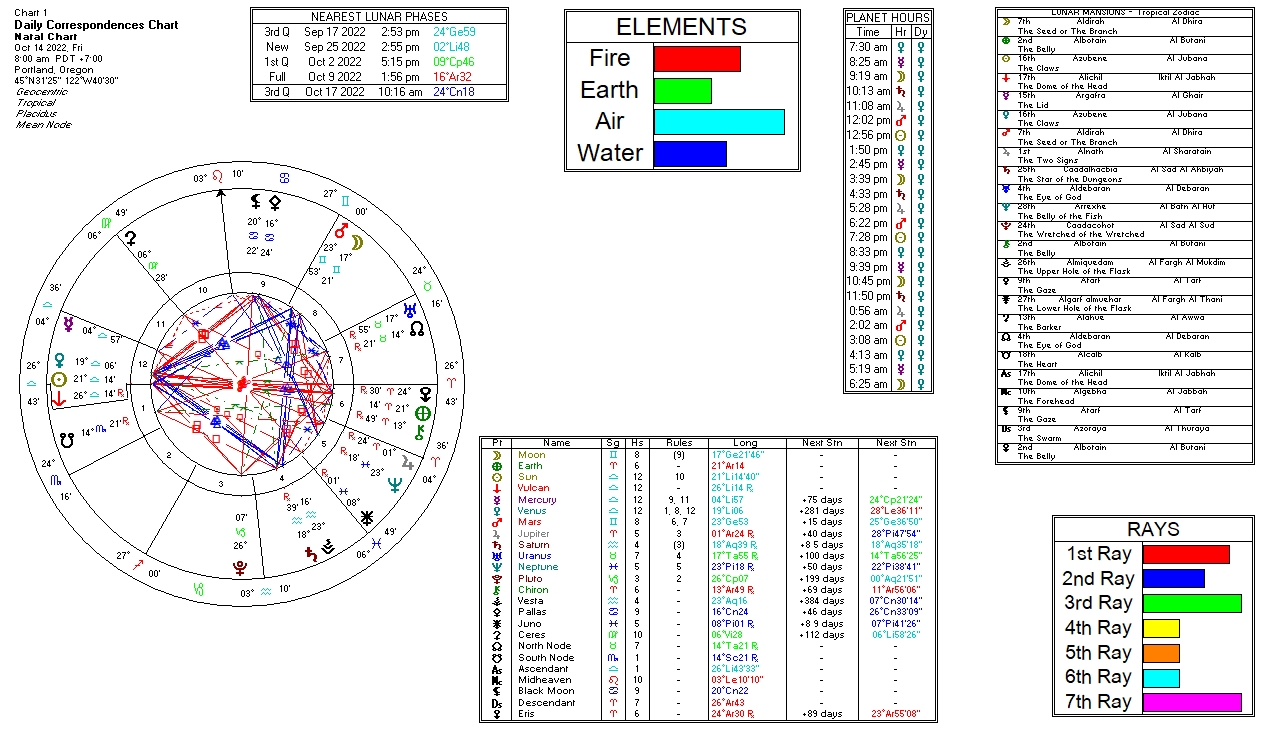Click the Long column header in the table
The width and height of the screenshot is (1267, 741).
coord(746,443)
